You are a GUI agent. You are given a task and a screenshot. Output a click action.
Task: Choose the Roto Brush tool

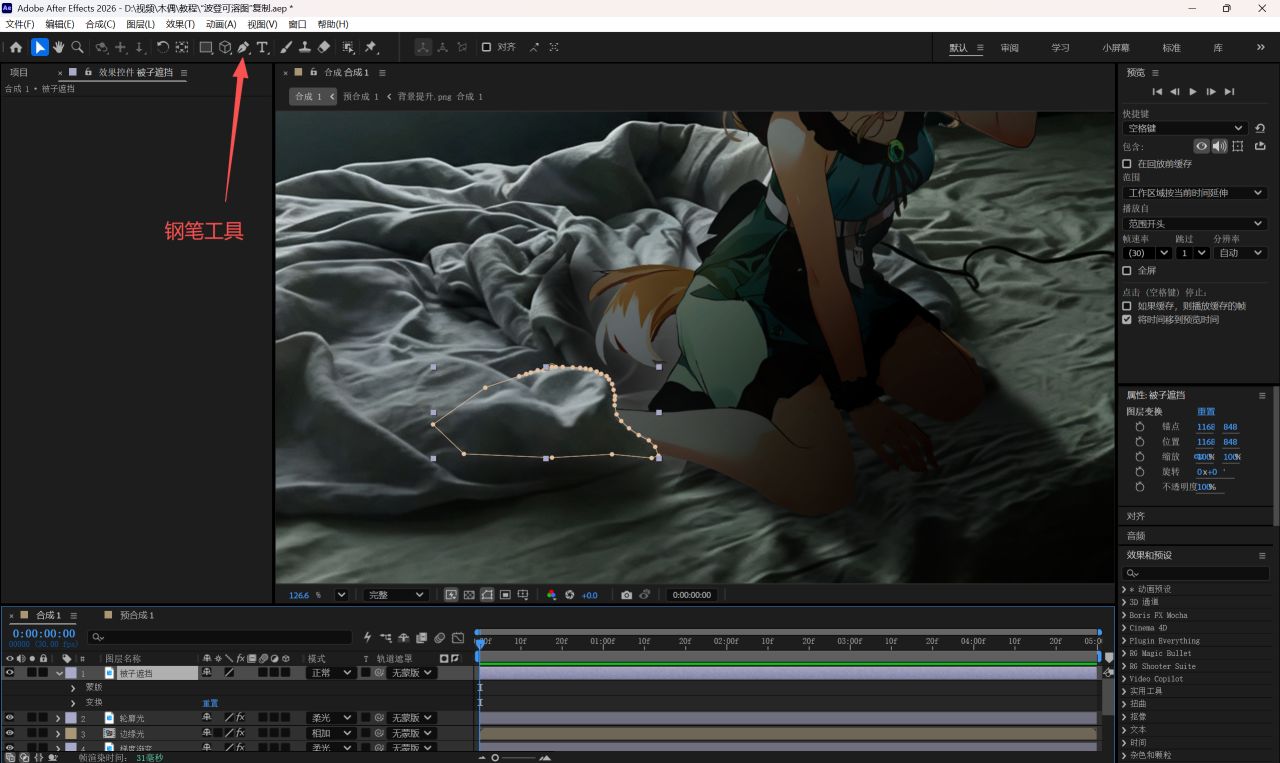coord(348,47)
